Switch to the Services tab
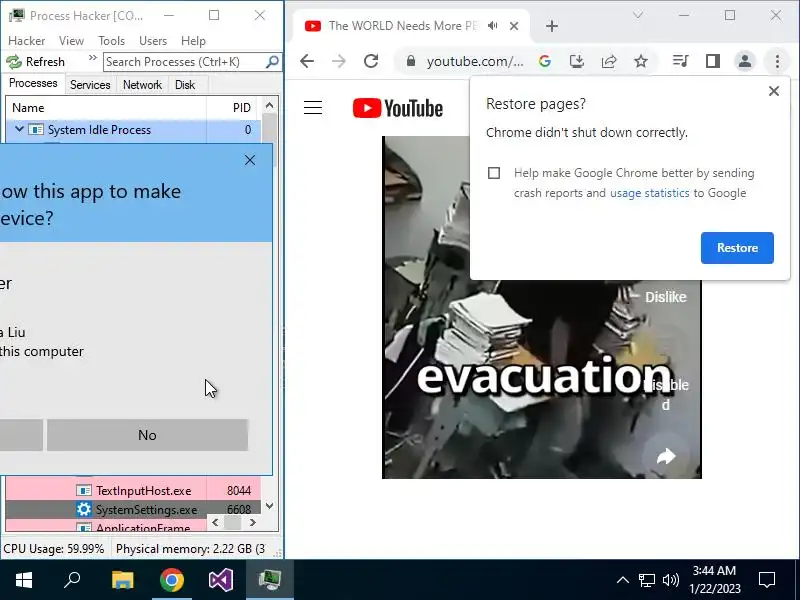 click(90, 85)
